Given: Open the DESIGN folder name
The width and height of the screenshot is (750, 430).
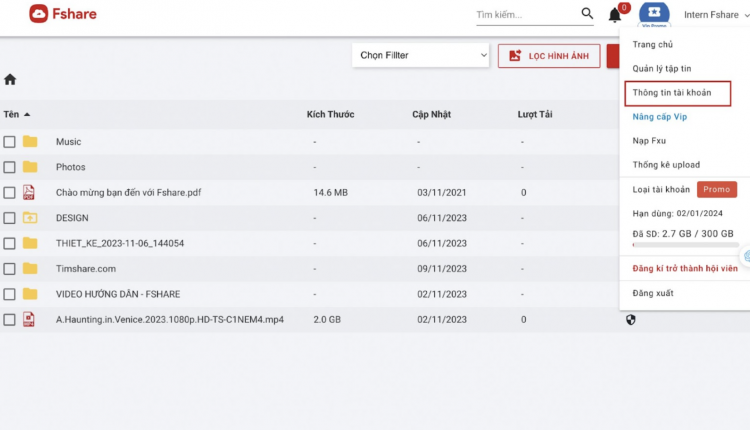Looking at the screenshot, I should (x=72, y=218).
